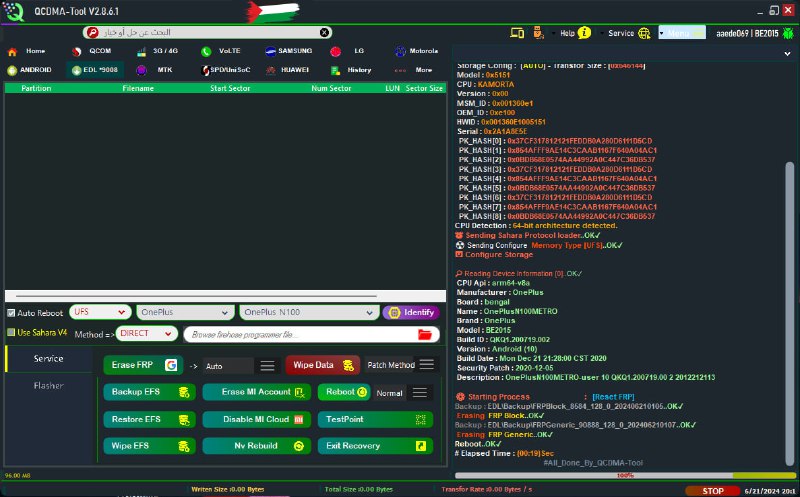Screen dimensions: 800x497
Task: Open the History tab
Action: tap(351, 70)
